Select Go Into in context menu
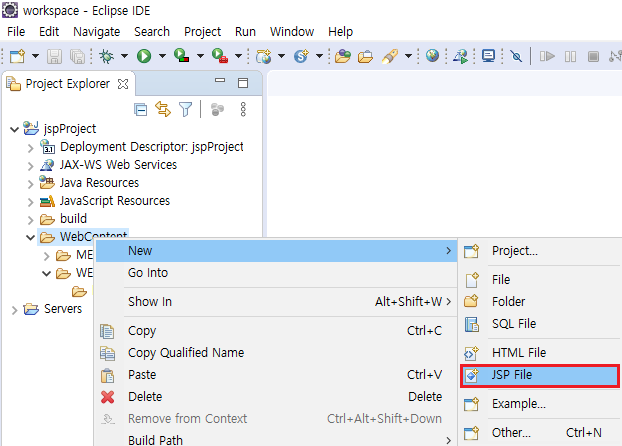 (276, 273)
